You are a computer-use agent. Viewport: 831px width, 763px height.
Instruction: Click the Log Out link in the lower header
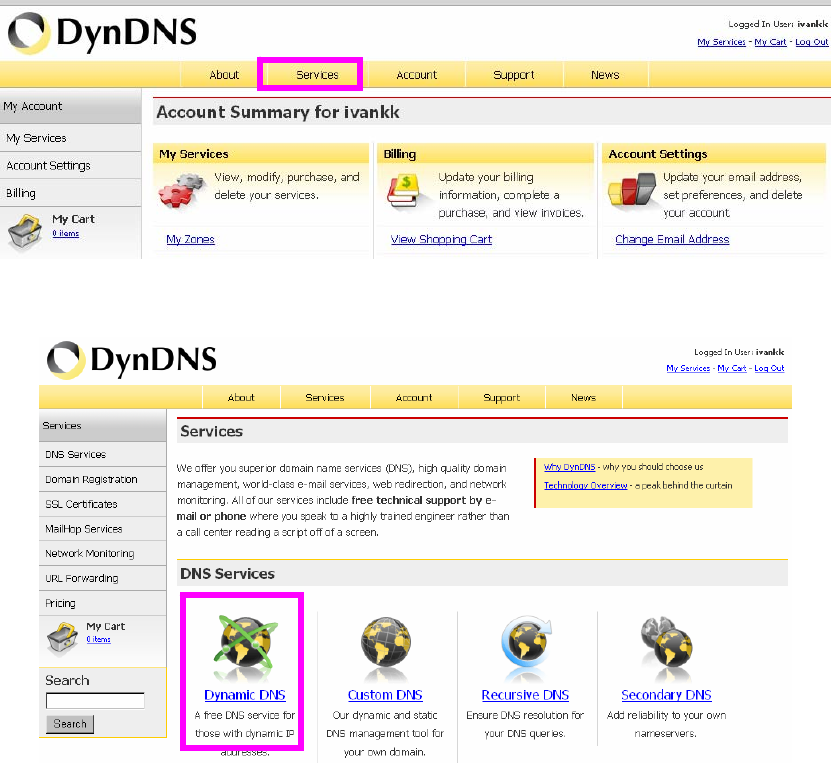[x=769, y=368]
